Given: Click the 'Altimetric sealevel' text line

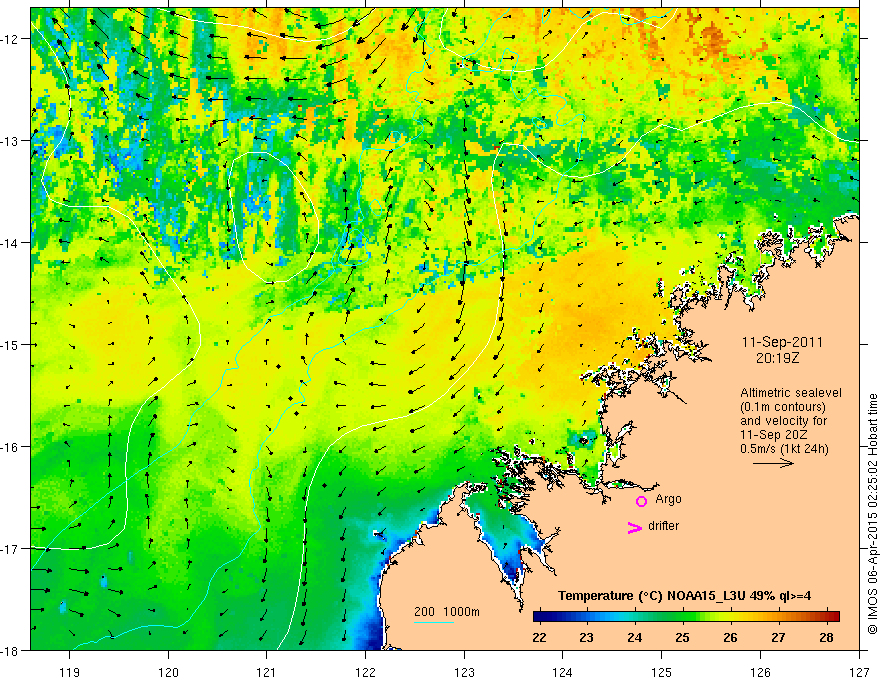Looking at the screenshot, I should 791,393.
